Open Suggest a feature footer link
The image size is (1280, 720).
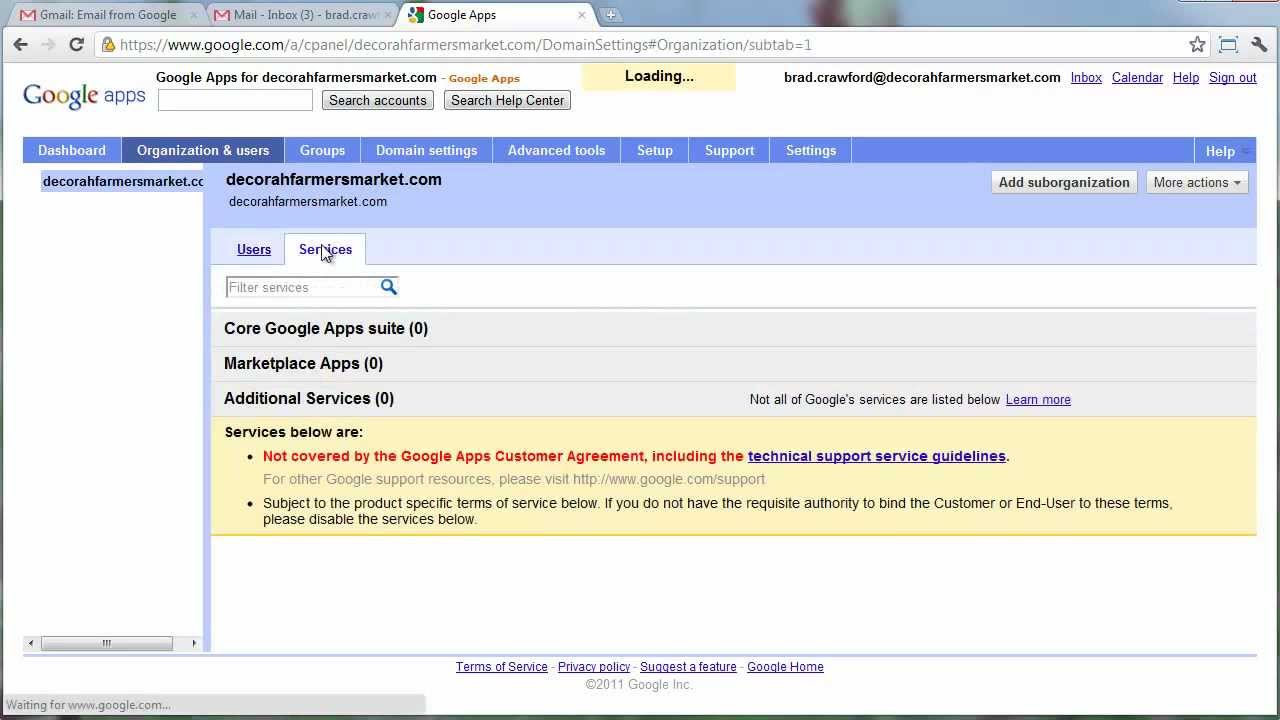click(x=688, y=667)
